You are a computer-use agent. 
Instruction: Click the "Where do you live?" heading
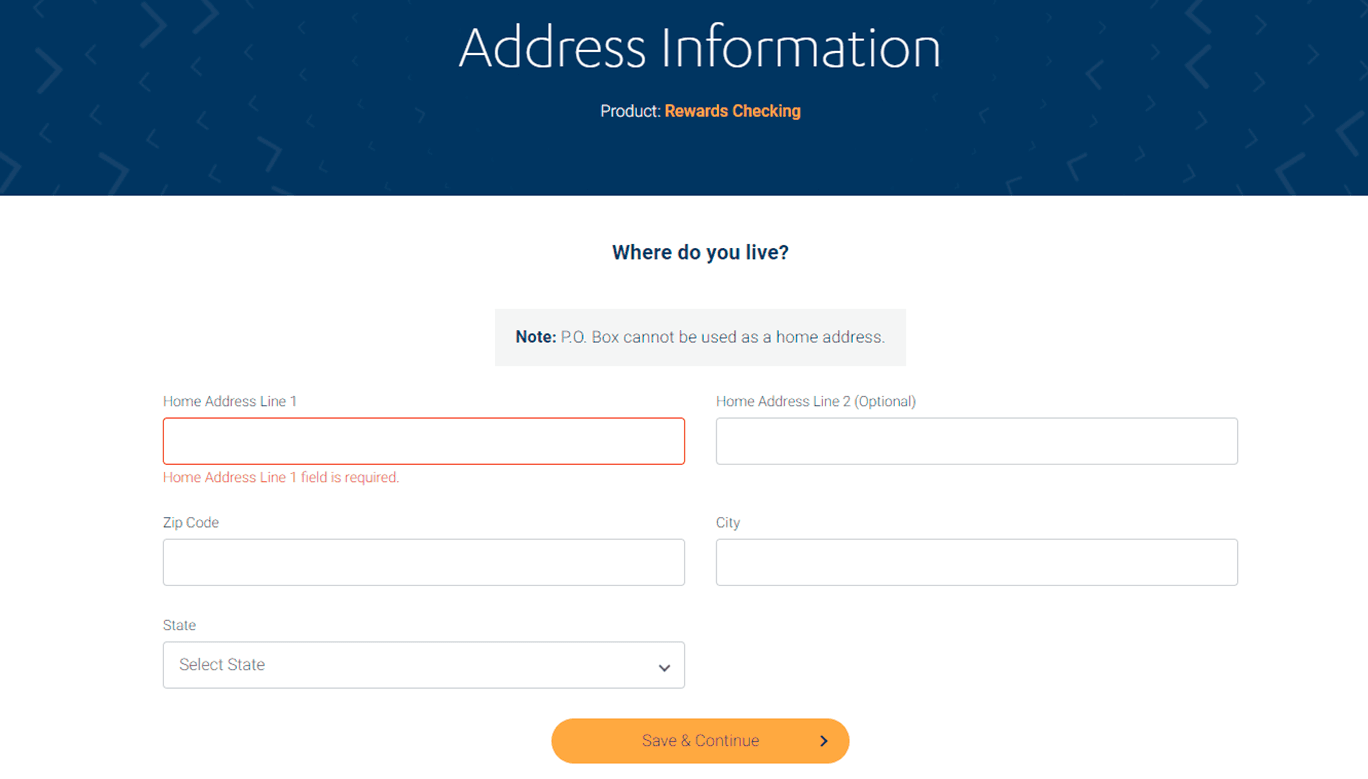coord(700,253)
